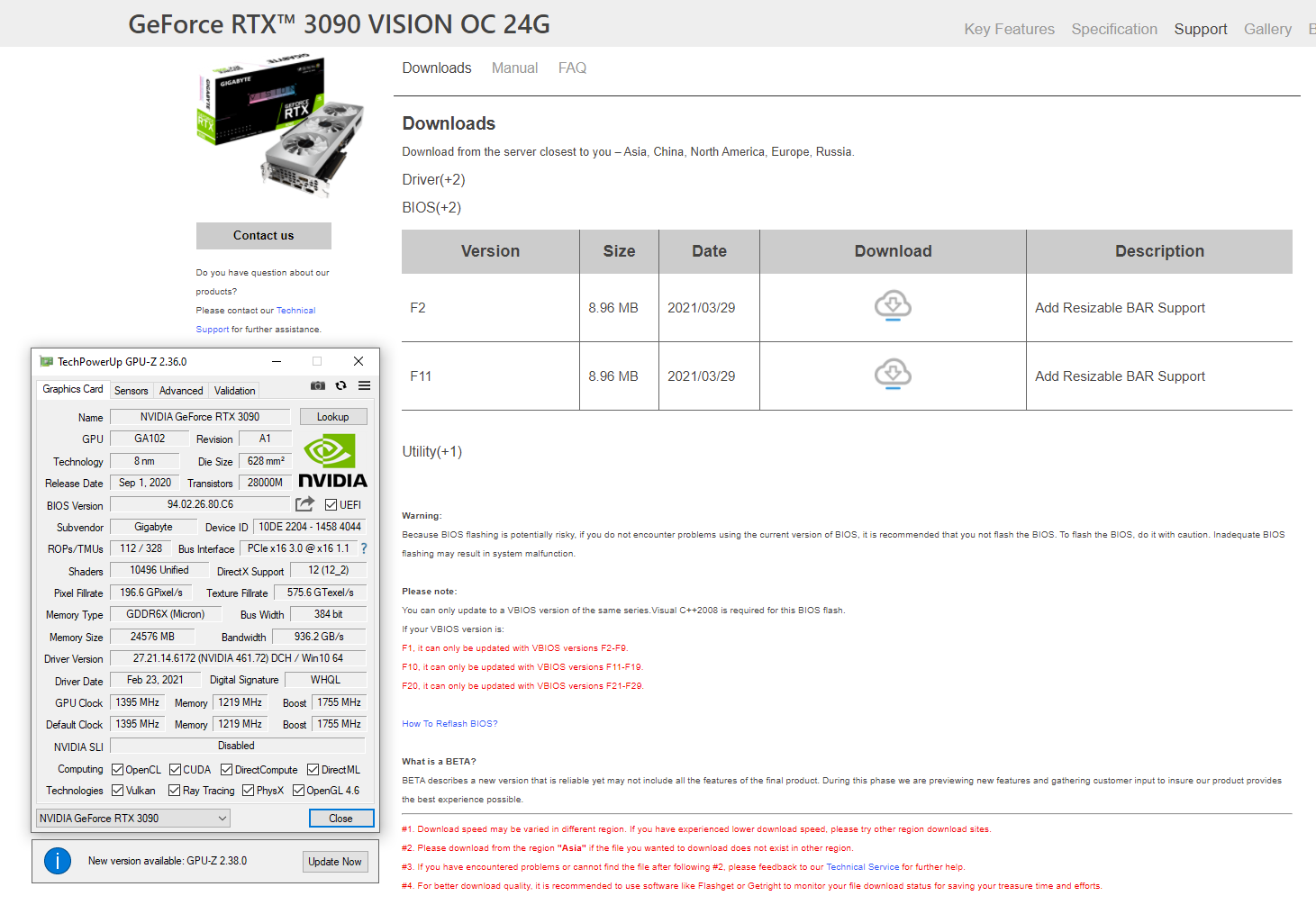Go to Support in the top navigation

point(1201,29)
